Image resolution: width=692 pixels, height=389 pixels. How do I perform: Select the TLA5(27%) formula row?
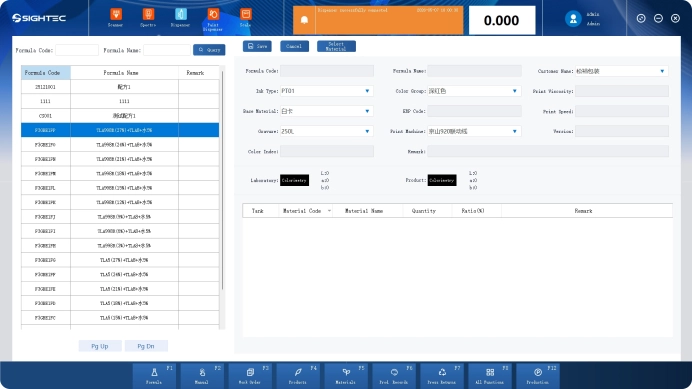click(120, 260)
